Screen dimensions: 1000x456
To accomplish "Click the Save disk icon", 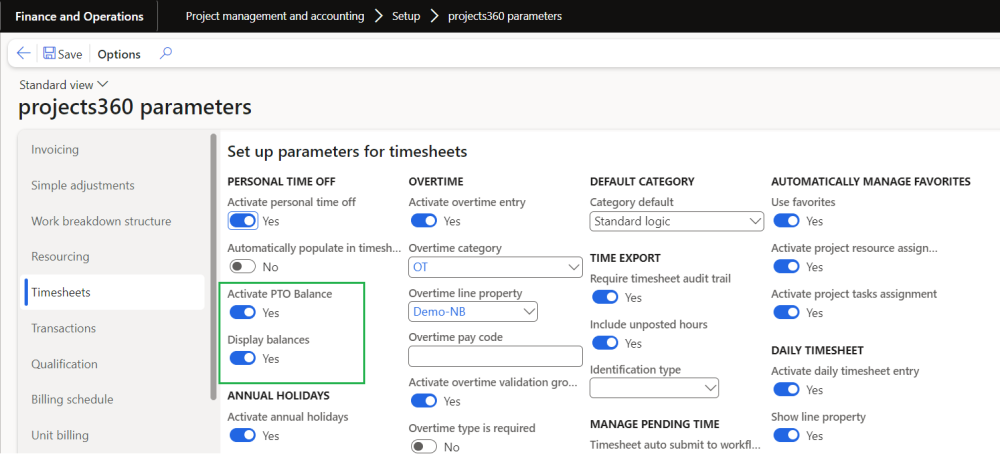I will pyautogui.click(x=49, y=54).
